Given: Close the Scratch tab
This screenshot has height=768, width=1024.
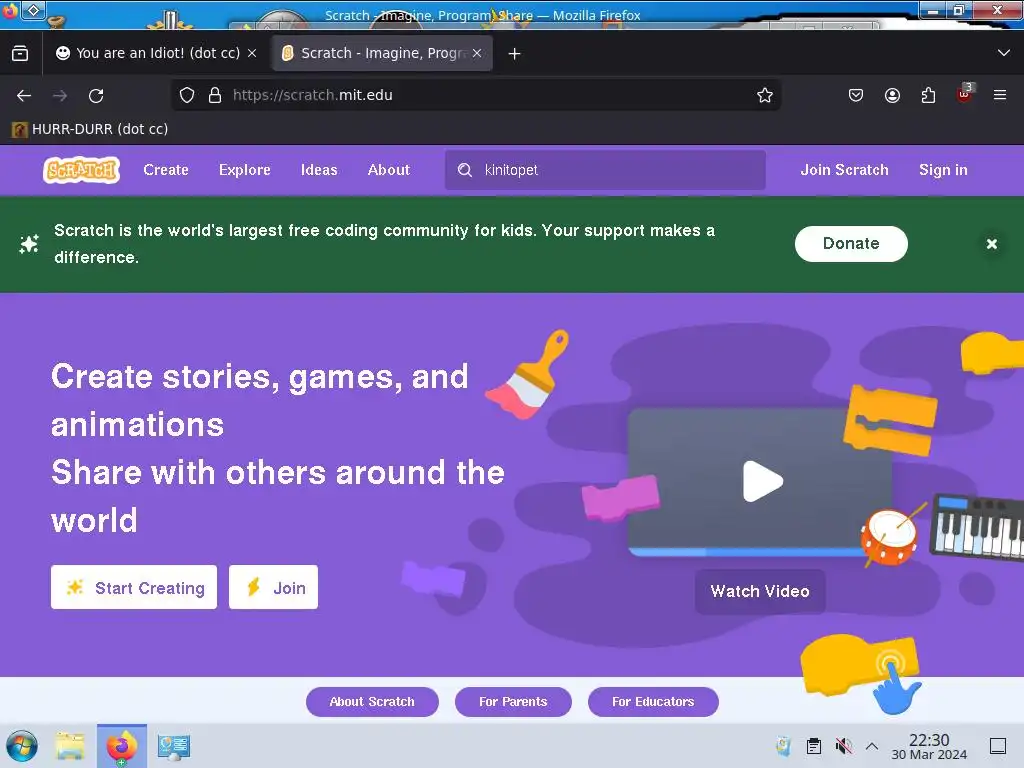Looking at the screenshot, I should tap(477, 54).
